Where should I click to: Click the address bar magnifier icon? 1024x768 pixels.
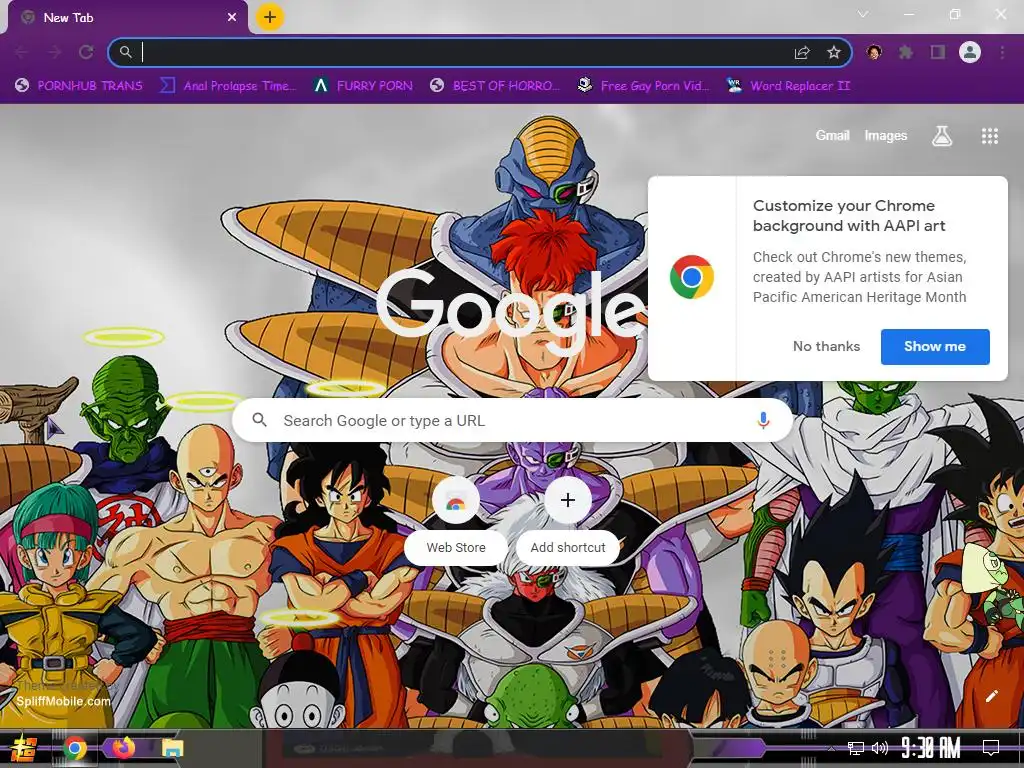[x=126, y=52]
